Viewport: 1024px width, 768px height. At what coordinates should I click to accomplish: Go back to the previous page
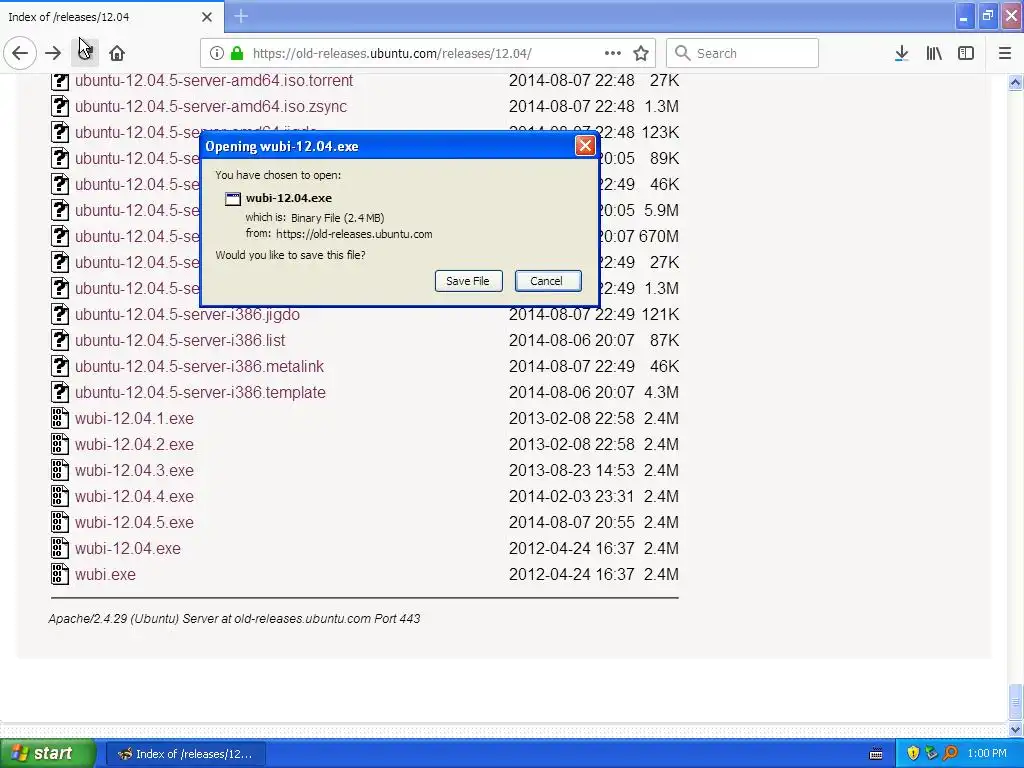pos(20,54)
